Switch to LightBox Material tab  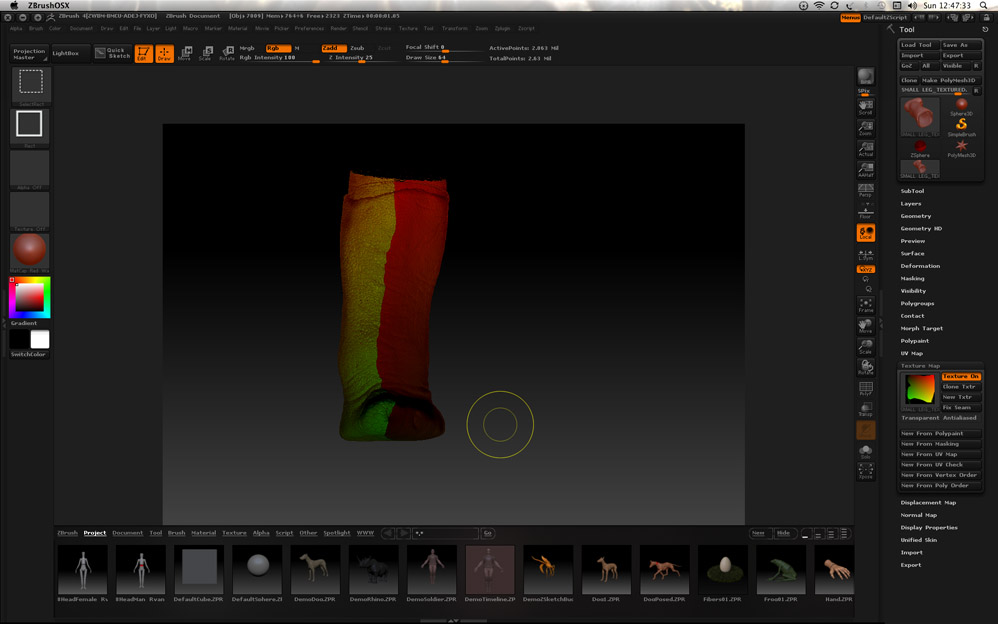(x=204, y=533)
